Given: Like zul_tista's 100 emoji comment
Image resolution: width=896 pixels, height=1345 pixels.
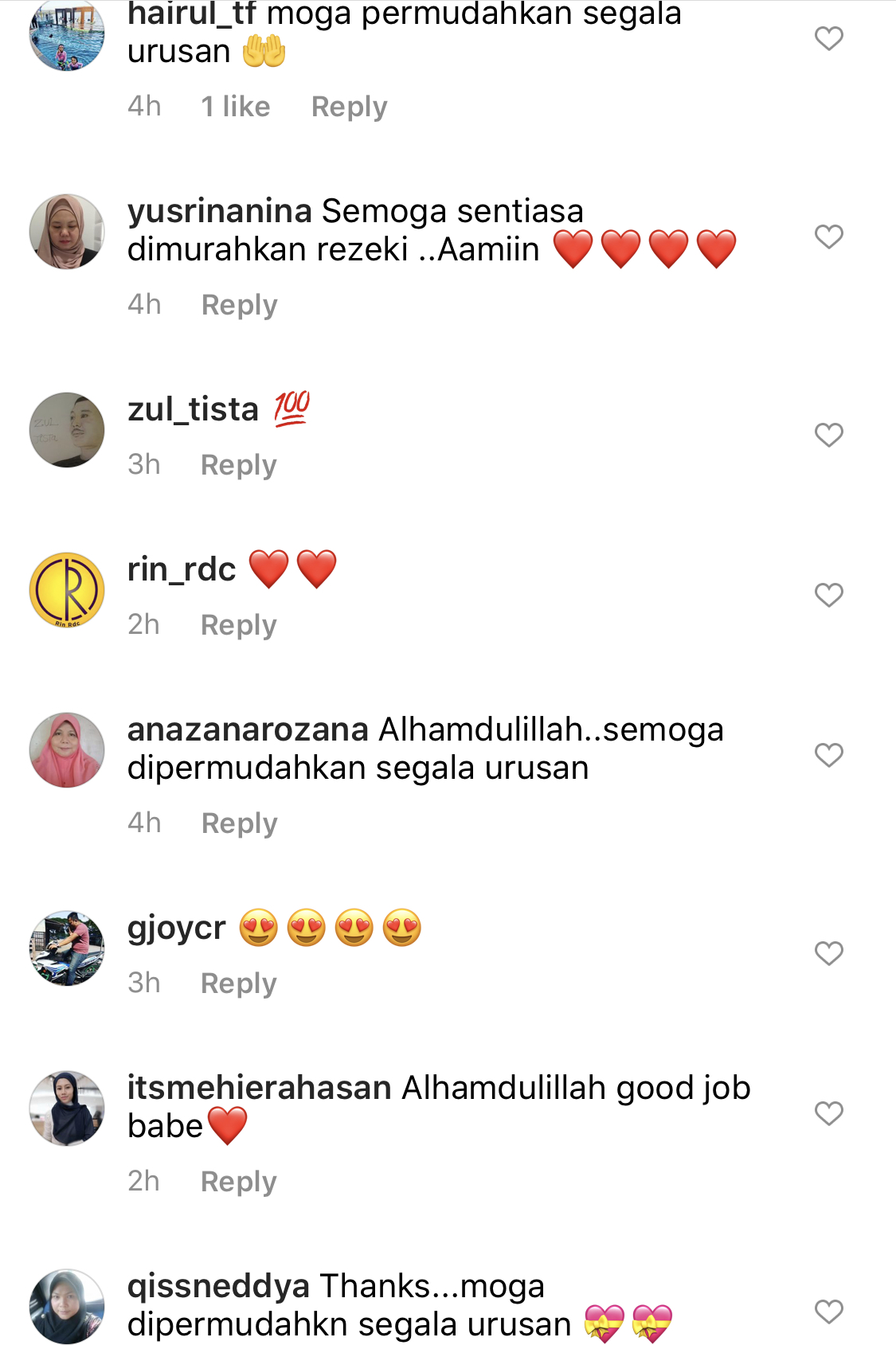Looking at the screenshot, I should [x=828, y=435].
